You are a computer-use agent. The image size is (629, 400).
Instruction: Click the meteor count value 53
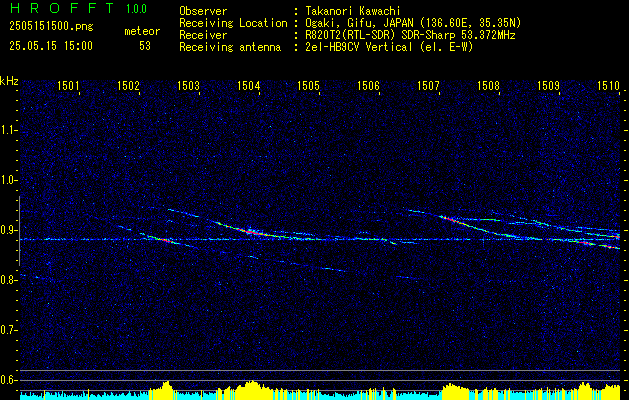point(145,46)
